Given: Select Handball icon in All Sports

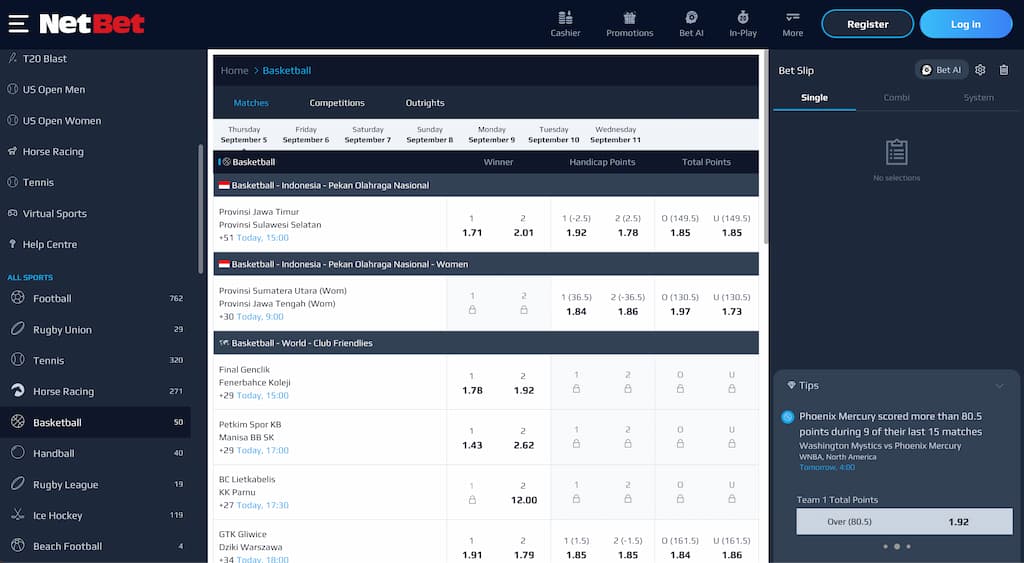Looking at the screenshot, I should click(x=18, y=453).
